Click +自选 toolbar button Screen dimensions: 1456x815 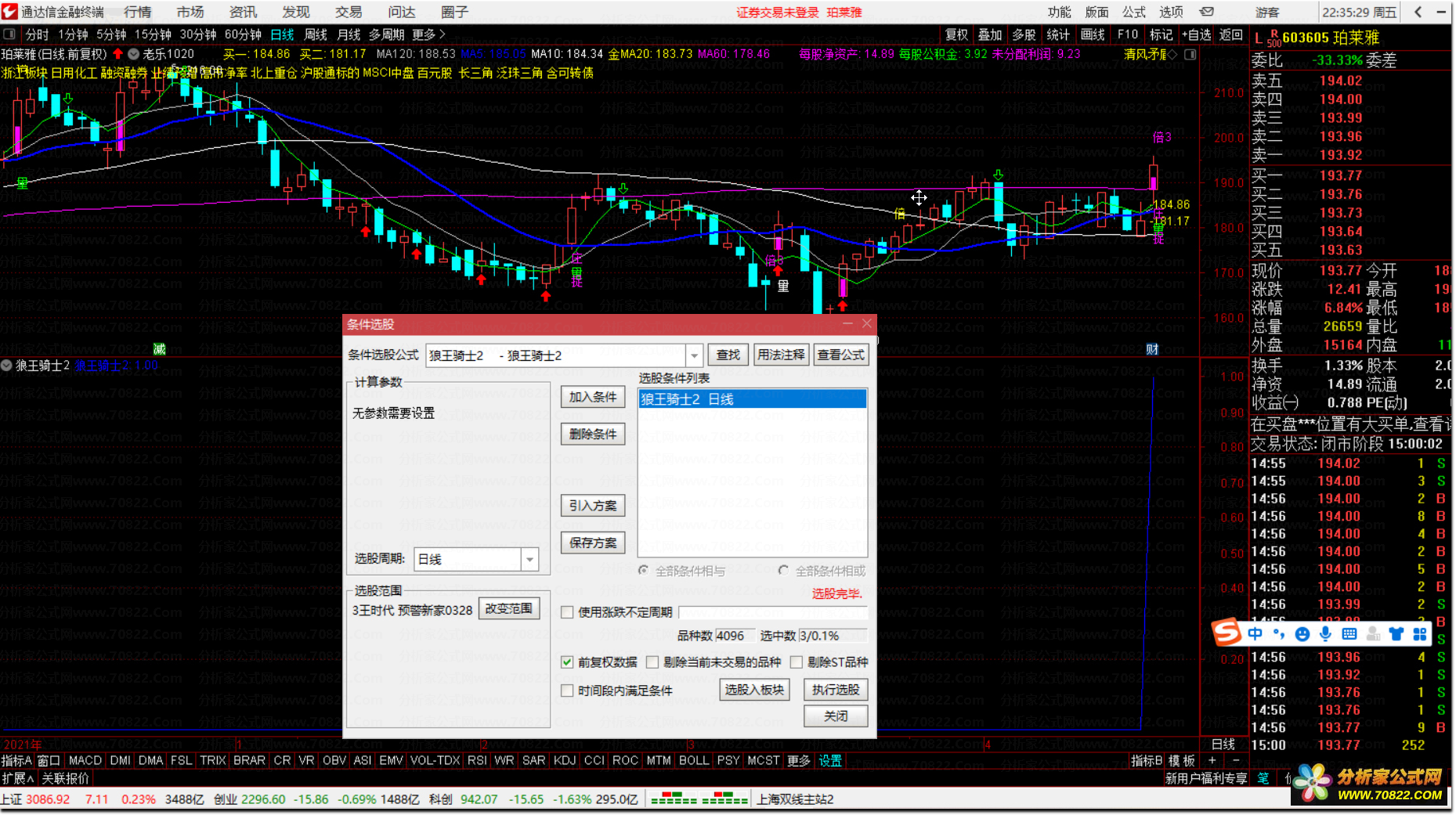click(x=1196, y=34)
